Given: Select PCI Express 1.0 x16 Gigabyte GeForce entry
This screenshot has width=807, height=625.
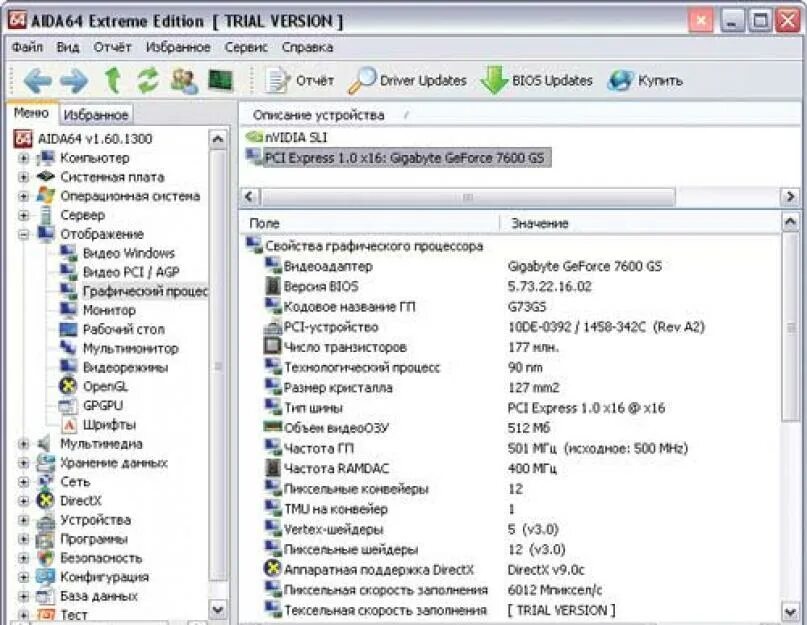Looking at the screenshot, I should pyautogui.click(x=398, y=158).
